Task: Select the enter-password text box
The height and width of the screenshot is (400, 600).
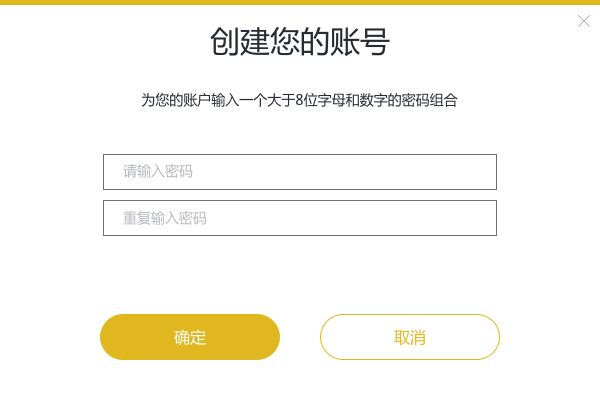Action: point(300,172)
